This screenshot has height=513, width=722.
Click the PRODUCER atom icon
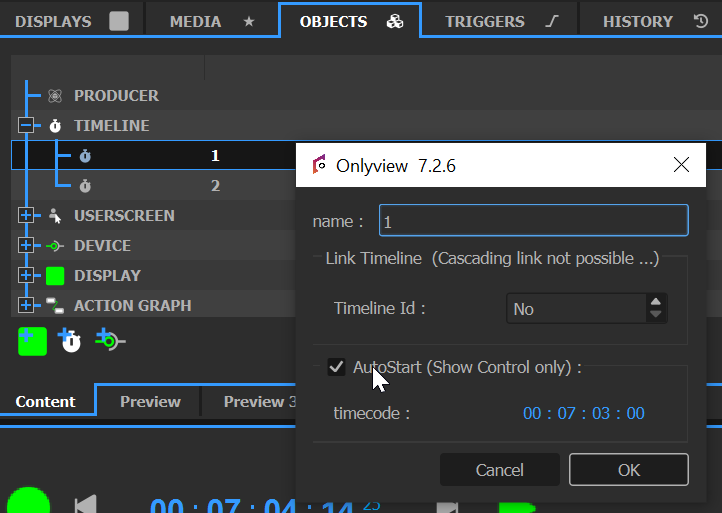(55, 95)
